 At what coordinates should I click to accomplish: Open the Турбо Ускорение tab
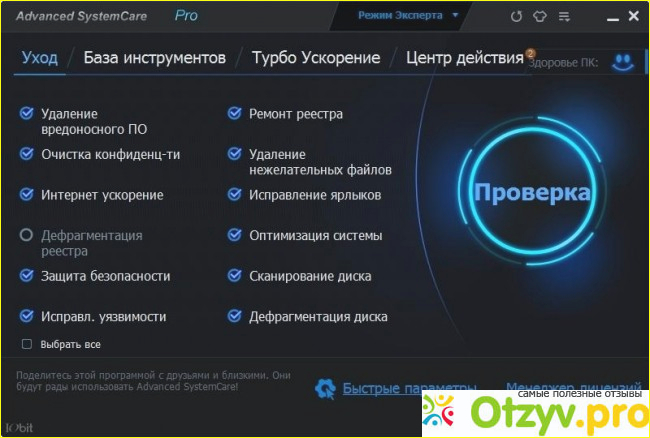[x=316, y=58]
